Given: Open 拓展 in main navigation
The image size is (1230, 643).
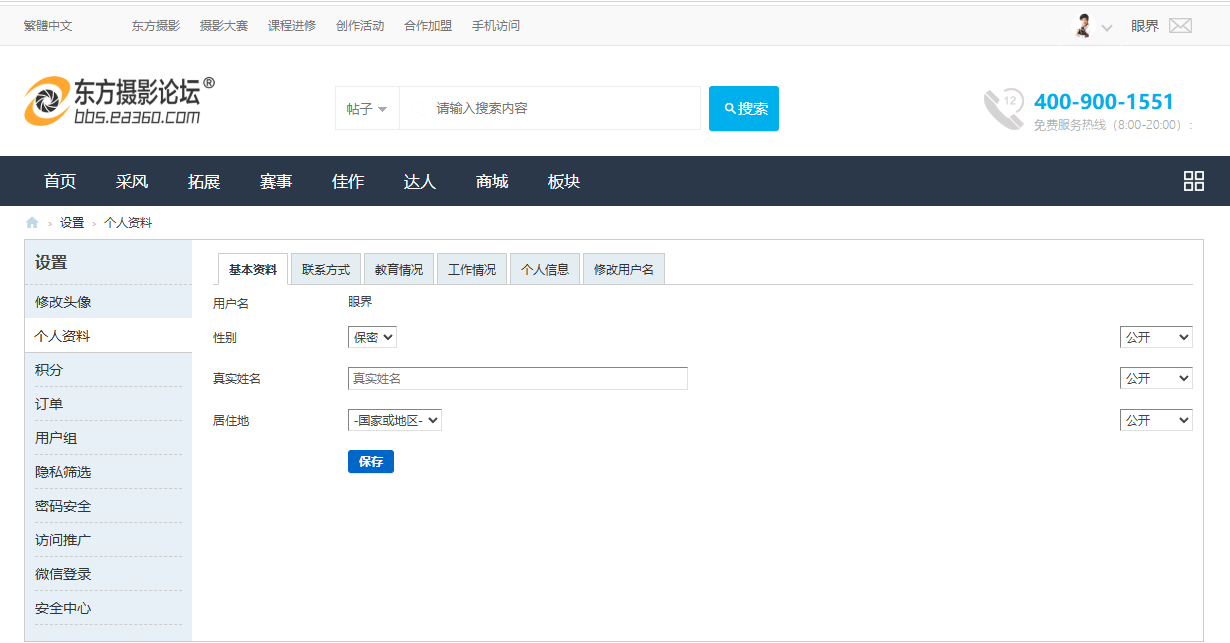Looking at the screenshot, I should click(x=204, y=181).
